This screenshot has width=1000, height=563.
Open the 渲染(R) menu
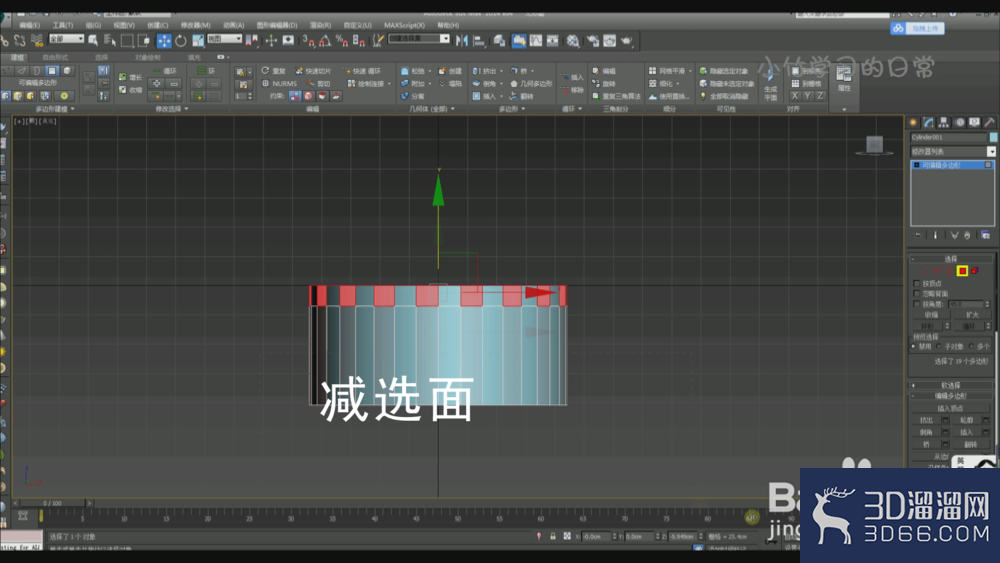pyautogui.click(x=320, y=25)
